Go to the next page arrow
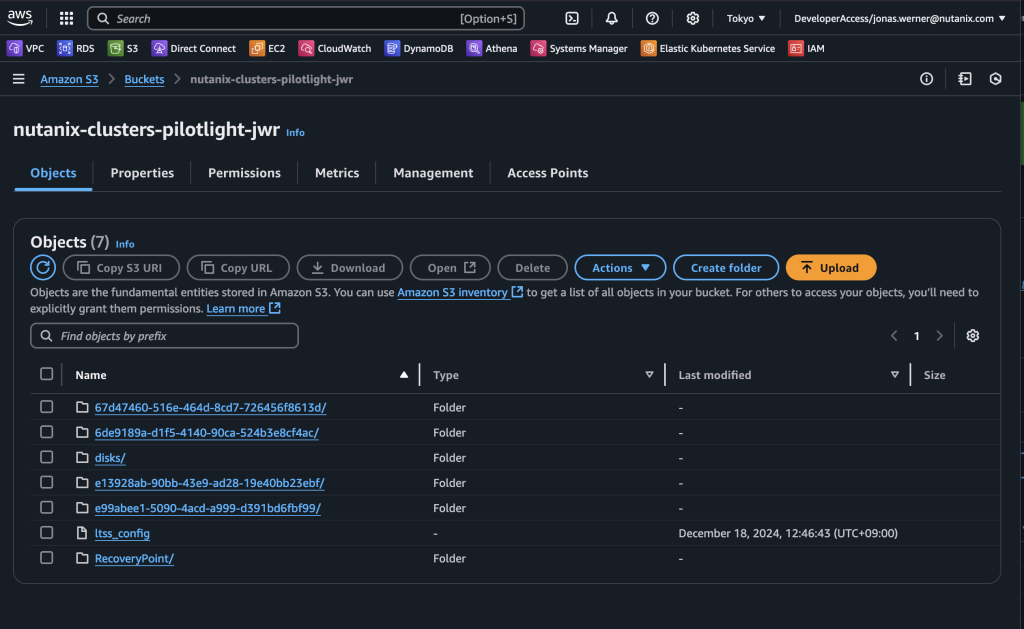The height and width of the screenshot is (629, 1024). pos(939,336)
